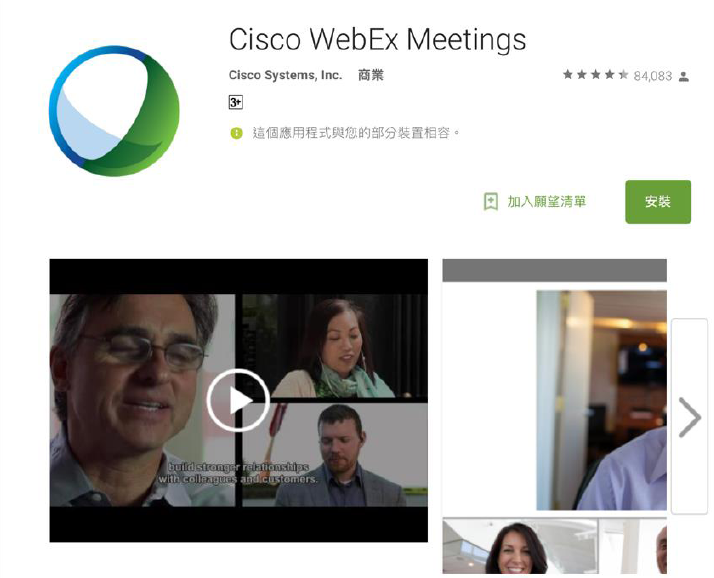Click the star rating icons

(x=596, y=75)
